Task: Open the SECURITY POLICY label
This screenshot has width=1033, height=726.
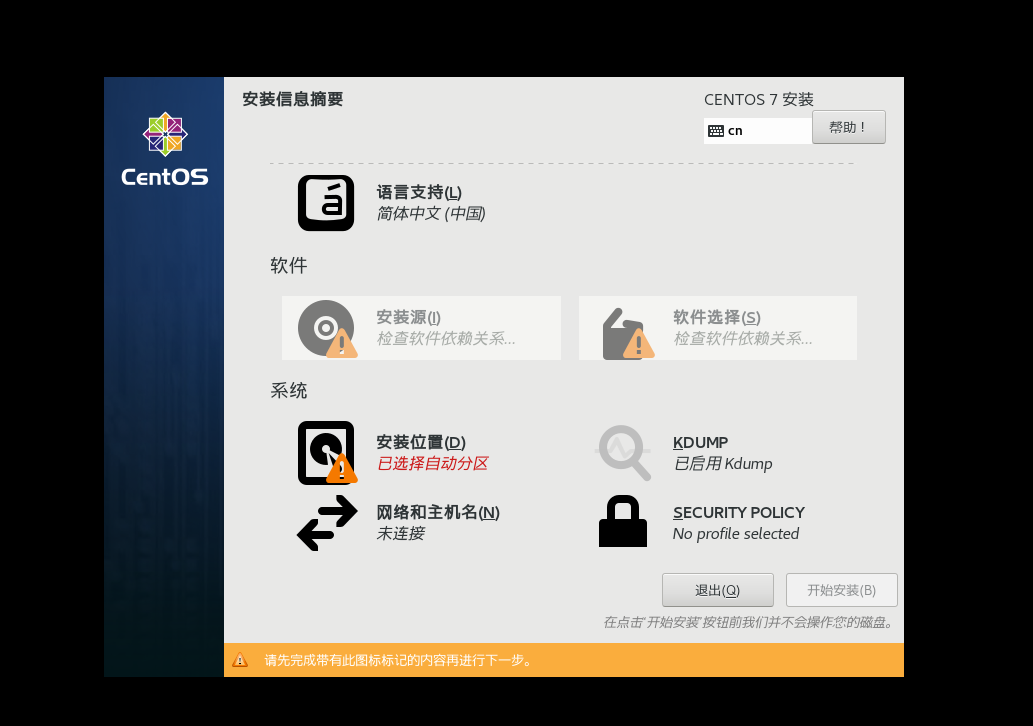Action: coord(739,513)
